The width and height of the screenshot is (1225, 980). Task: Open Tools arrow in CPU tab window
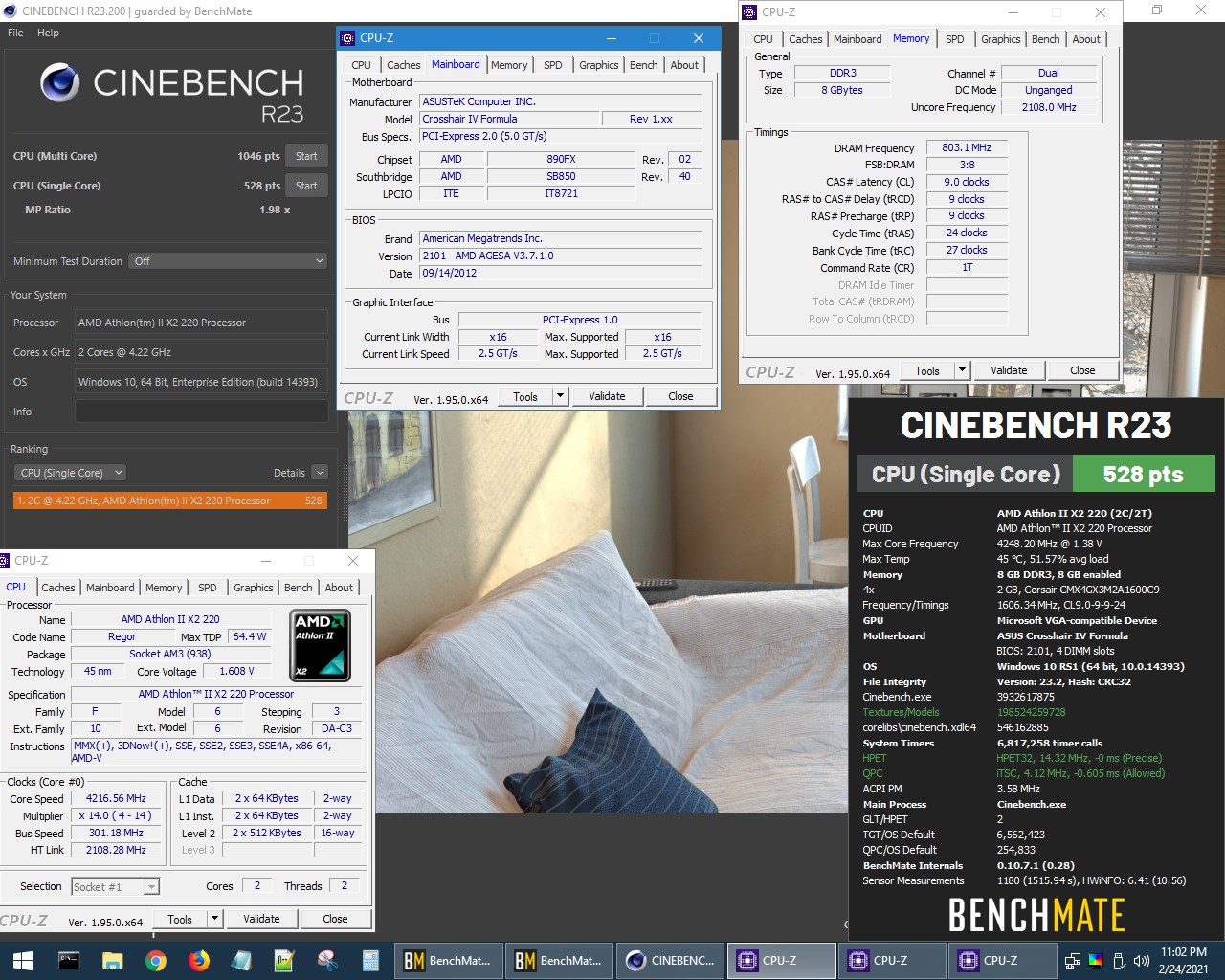click(215, 919)
